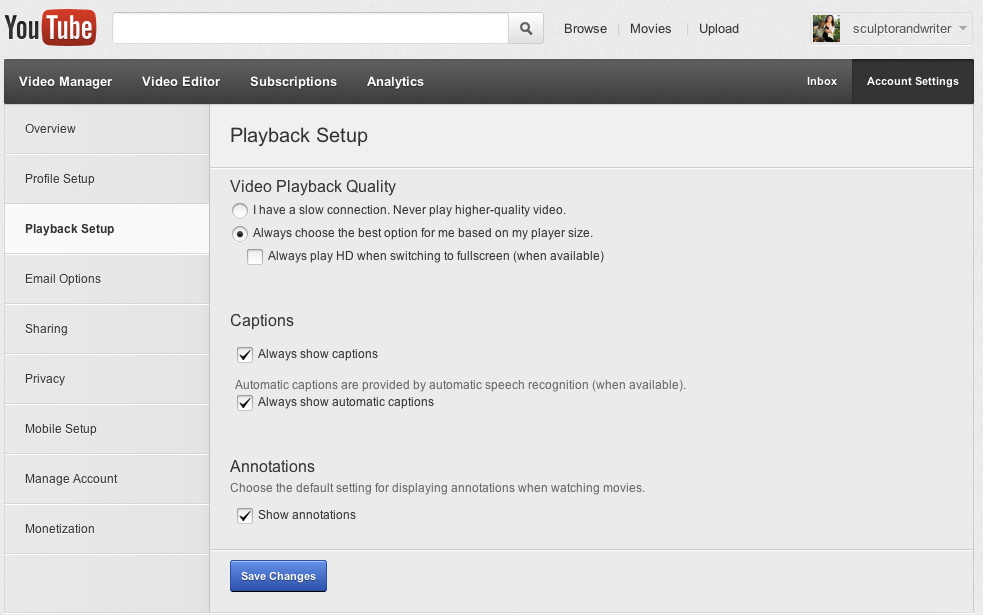The height and width of the screenshot is (615, 983).
Task: Select Monetization in the sidebar
Action: [x=107, y=529]
